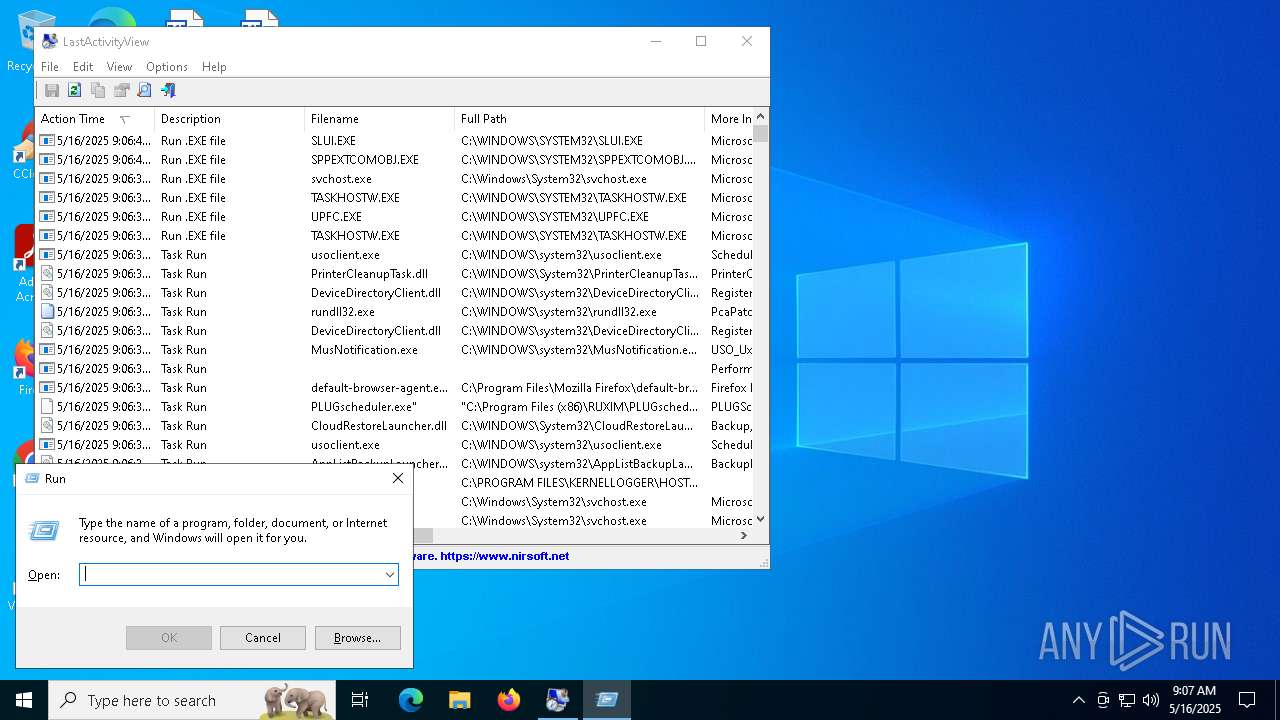Click the LastActivityView title bar app icon
This screenshot has width=1280, height=720.
(x=50, y=41)
